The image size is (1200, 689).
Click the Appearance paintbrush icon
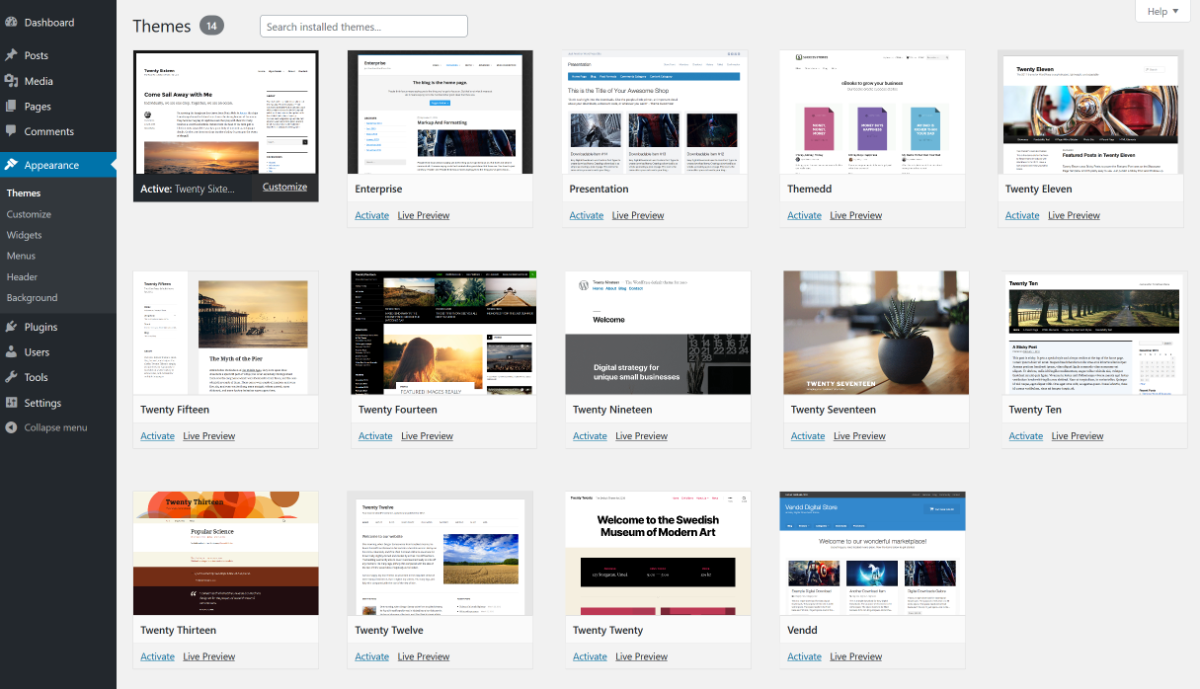(x=11, y=165)
